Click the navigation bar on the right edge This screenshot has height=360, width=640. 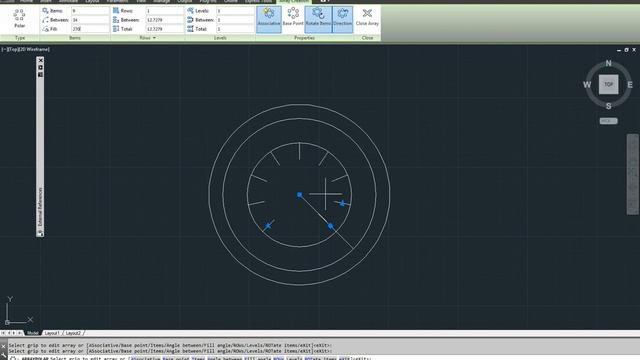tap(633, 174)
